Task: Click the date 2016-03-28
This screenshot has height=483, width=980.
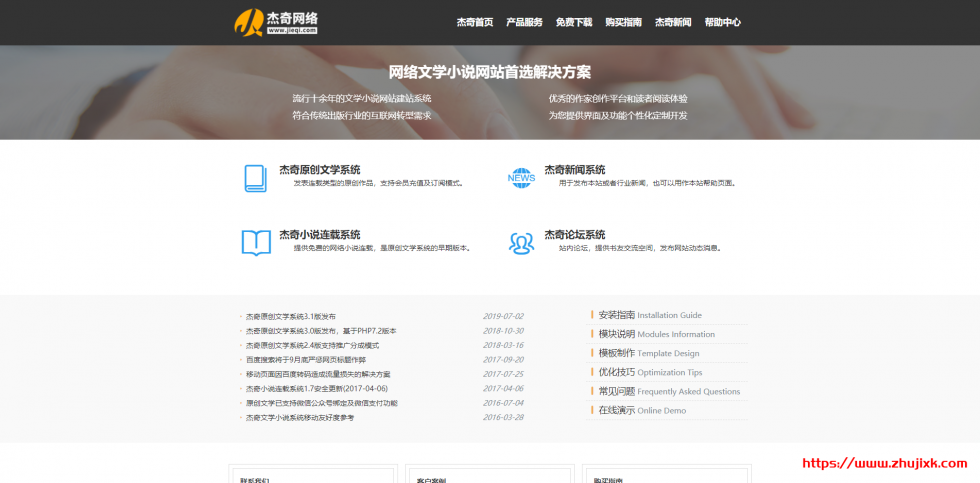Action: [503, 417]
